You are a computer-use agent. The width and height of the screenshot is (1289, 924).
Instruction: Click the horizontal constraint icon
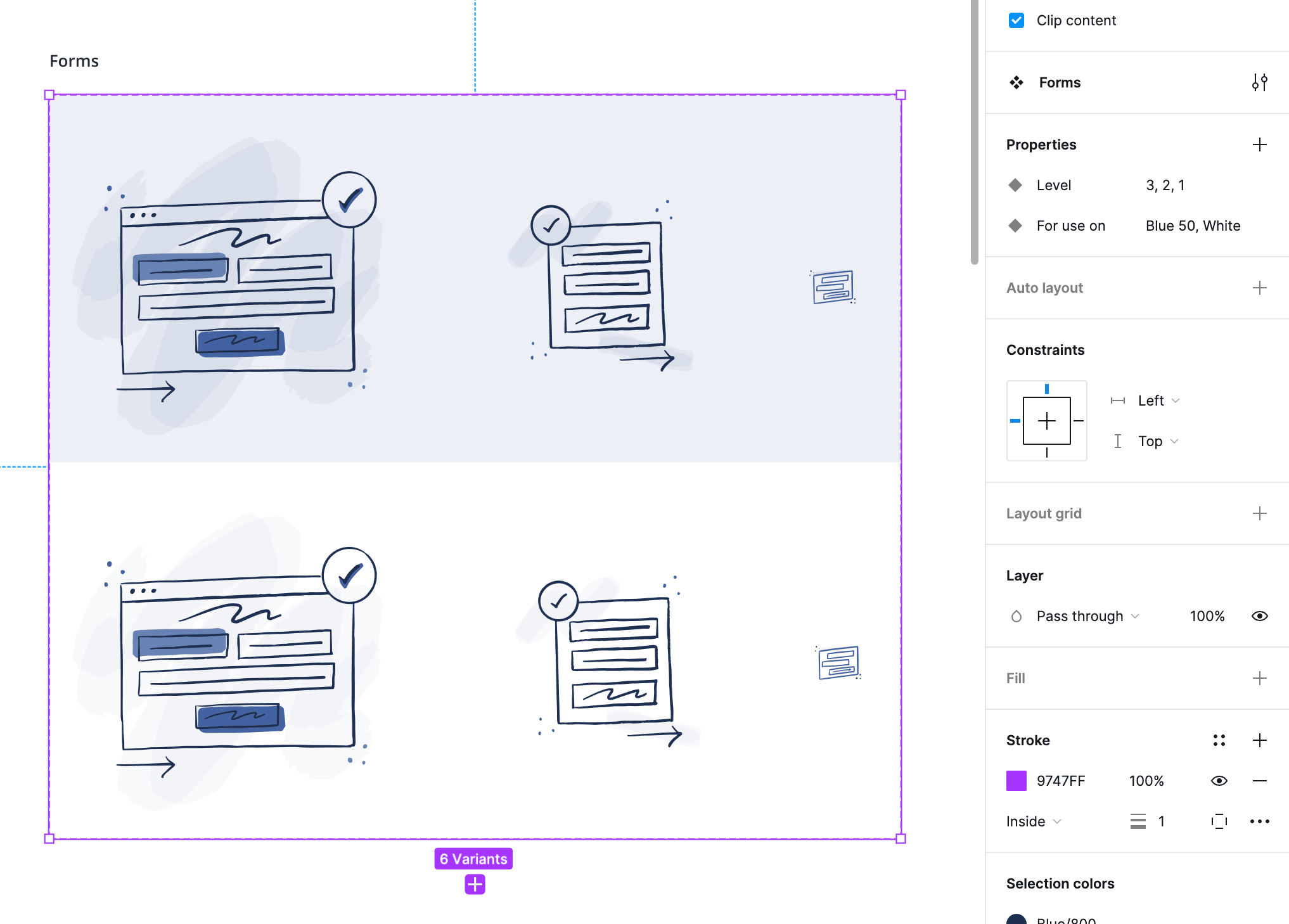tap(1118, 401)
